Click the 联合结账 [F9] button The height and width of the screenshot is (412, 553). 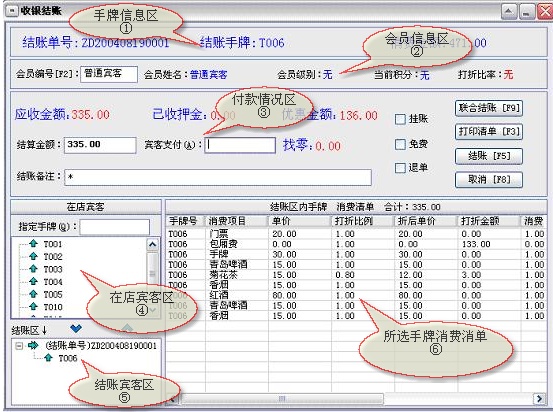click(x=489, y=108)
